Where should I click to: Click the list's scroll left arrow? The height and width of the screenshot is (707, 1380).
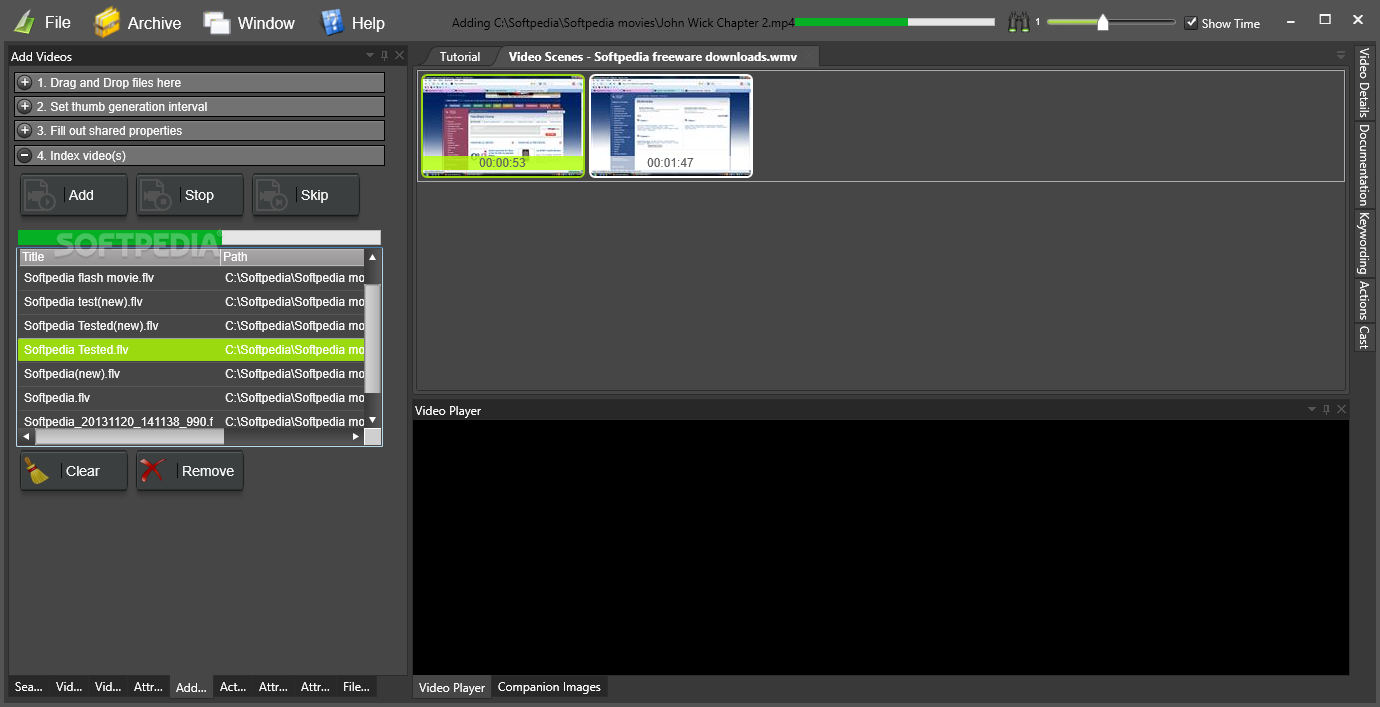(26, 437)
